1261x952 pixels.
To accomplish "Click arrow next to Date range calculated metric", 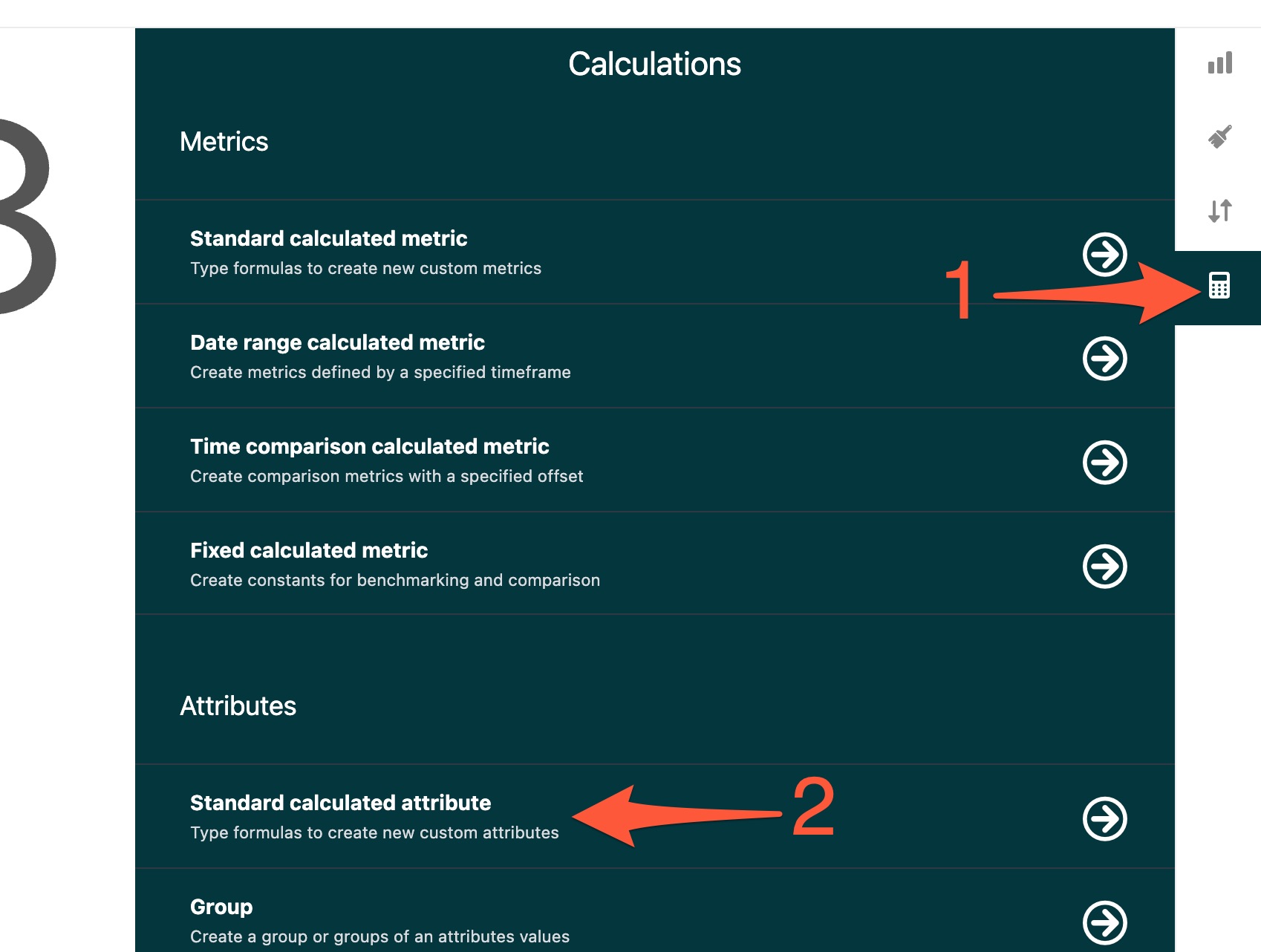I will coord(1105,359).
